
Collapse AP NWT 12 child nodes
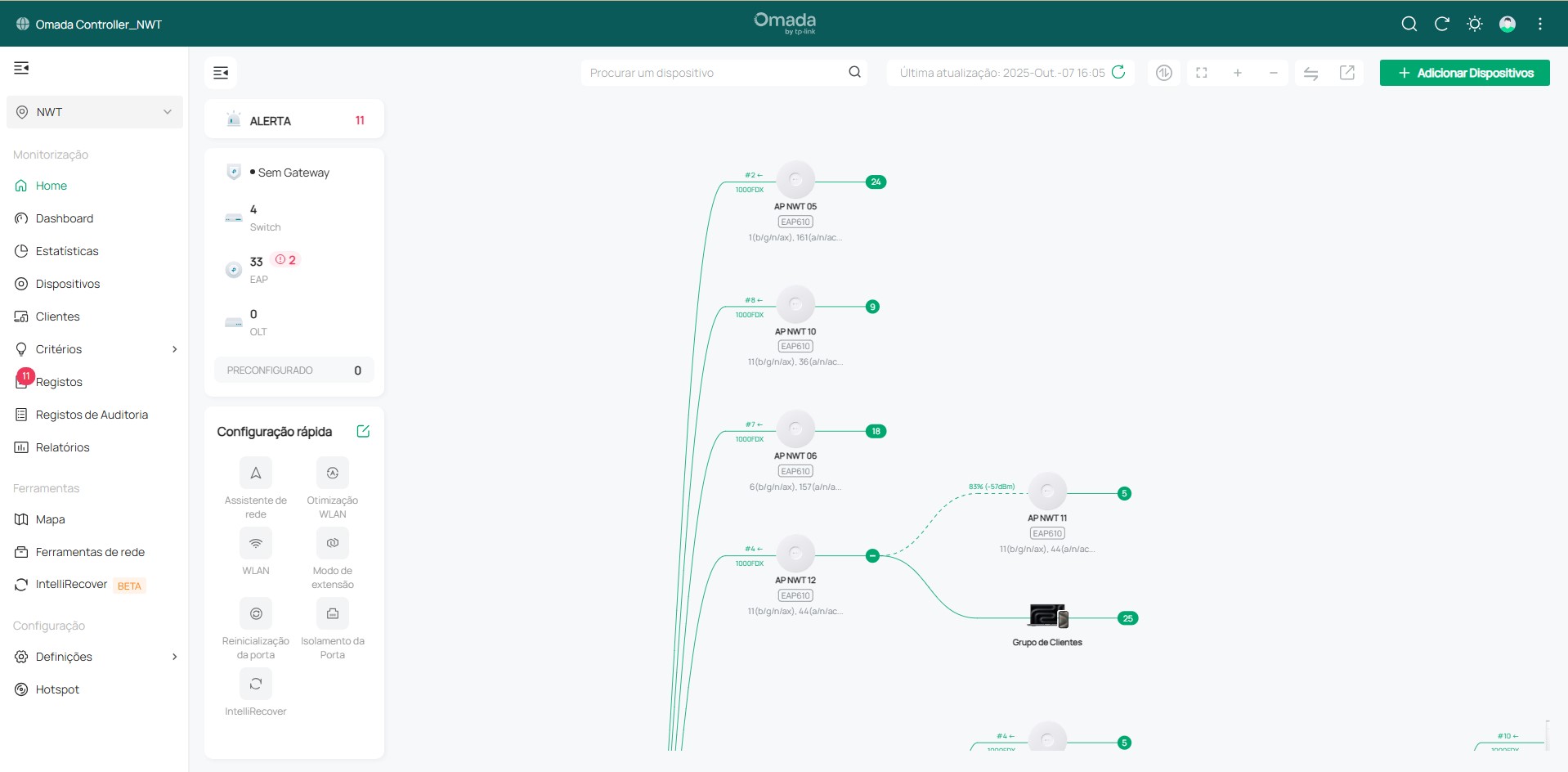click(x=872, y=556)
